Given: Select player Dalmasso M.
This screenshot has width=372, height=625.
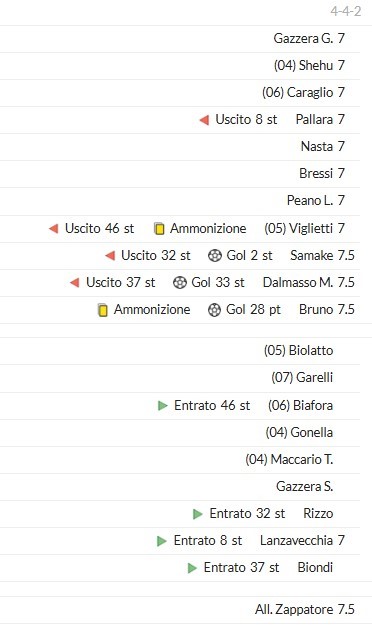Looking at the screenshot, I should pos(298,282).
